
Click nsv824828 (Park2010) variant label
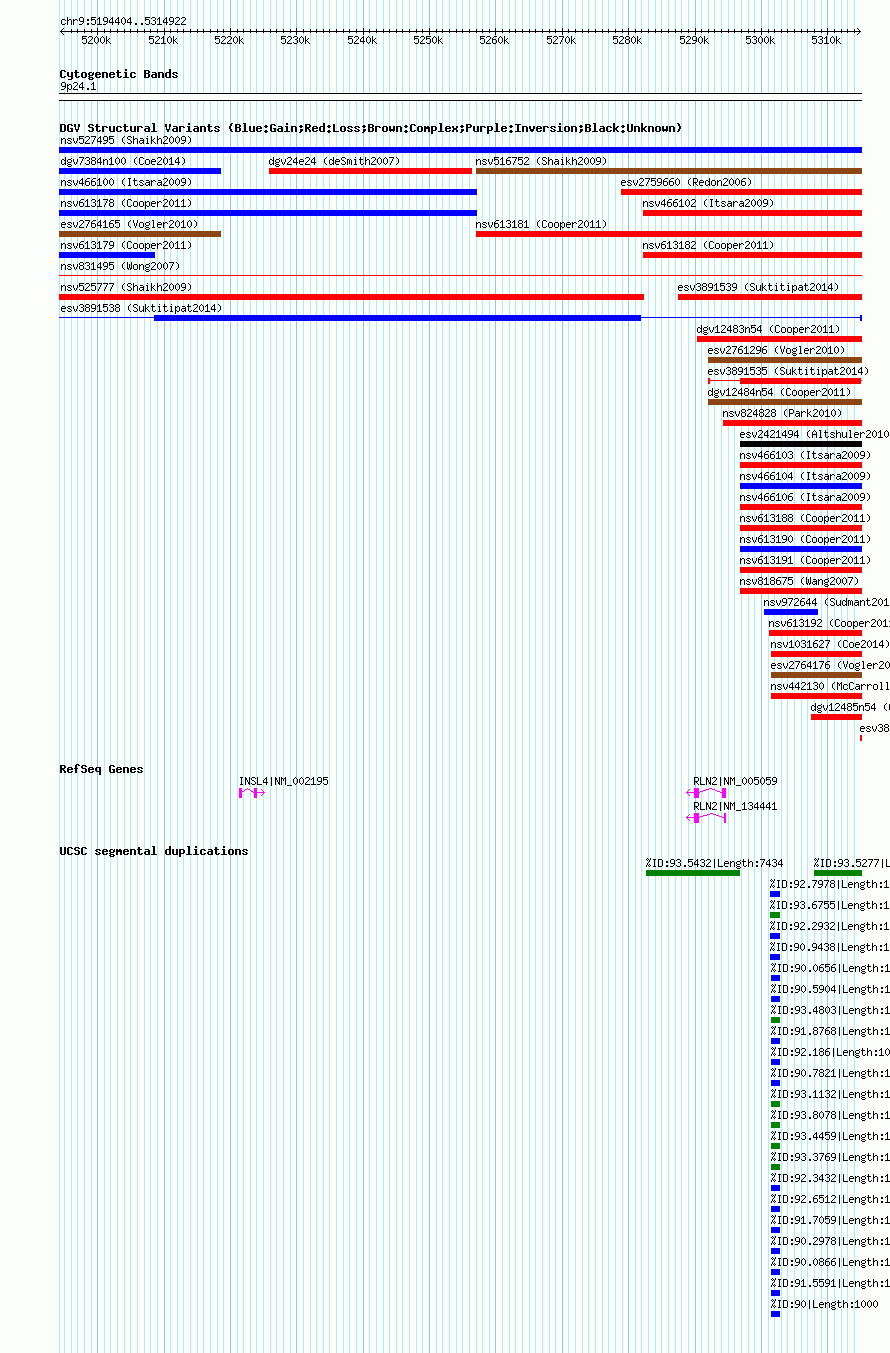[782, 413]
